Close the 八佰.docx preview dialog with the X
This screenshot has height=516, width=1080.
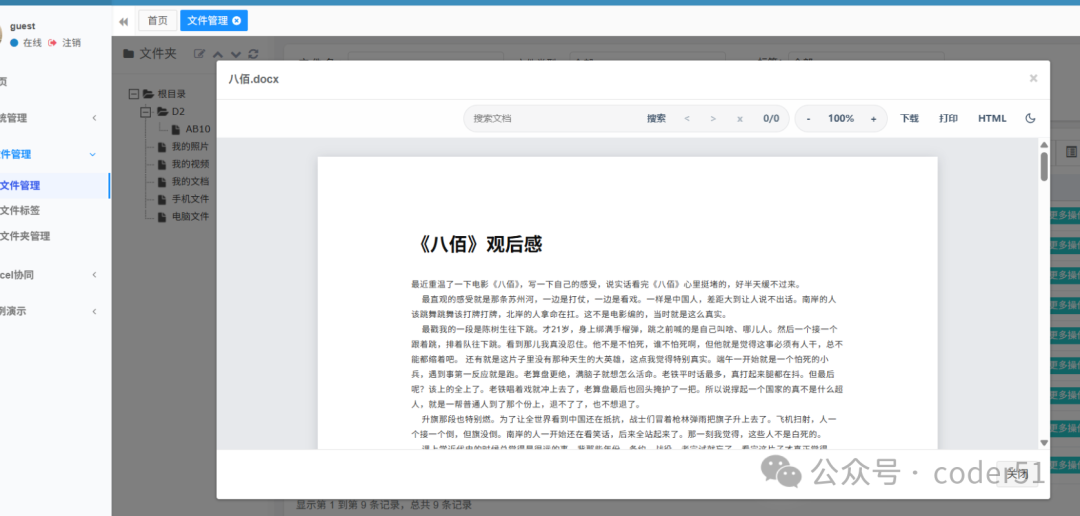(1033, 79)
